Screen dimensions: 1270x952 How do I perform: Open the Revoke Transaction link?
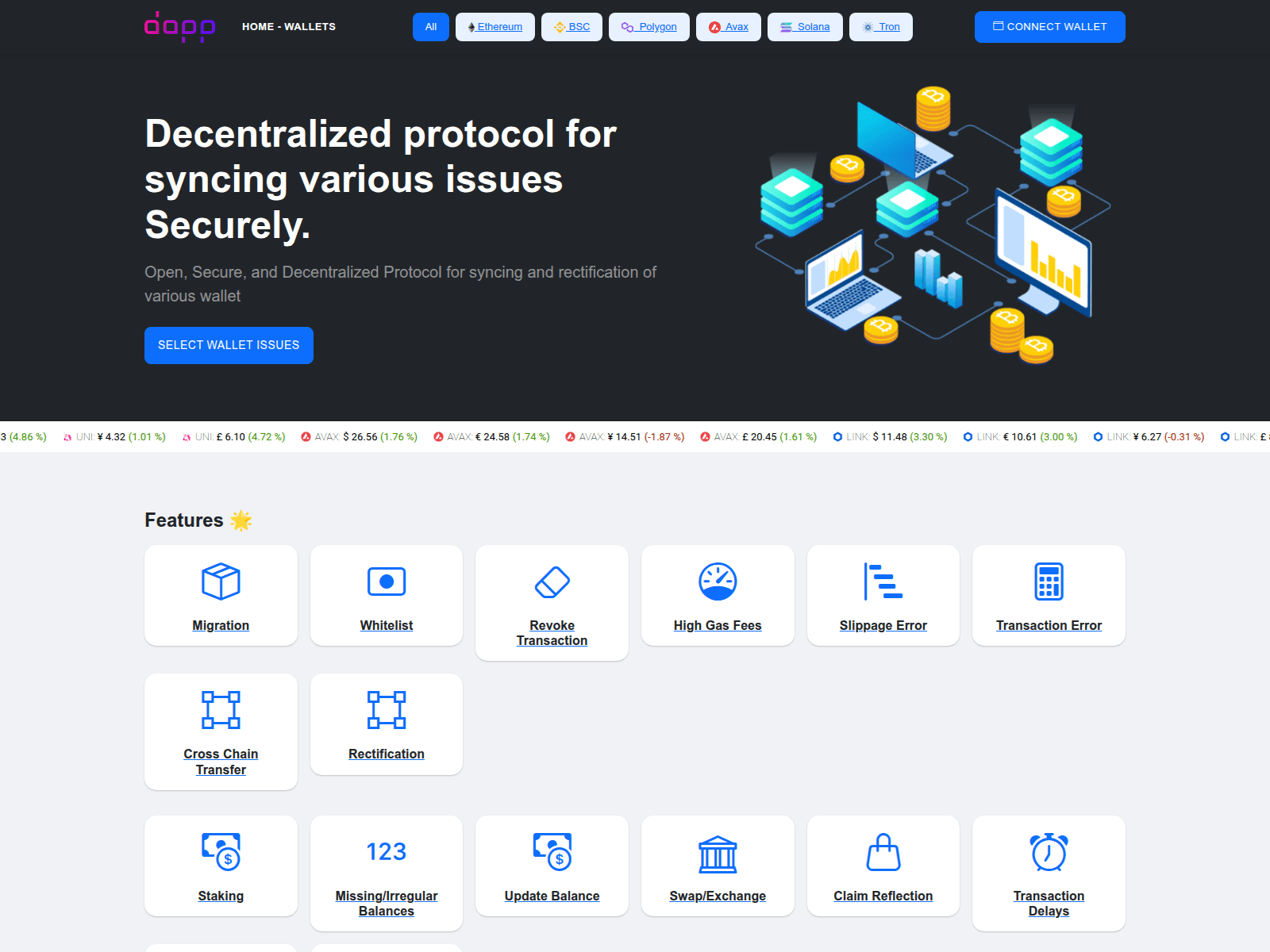pos(552,633)
